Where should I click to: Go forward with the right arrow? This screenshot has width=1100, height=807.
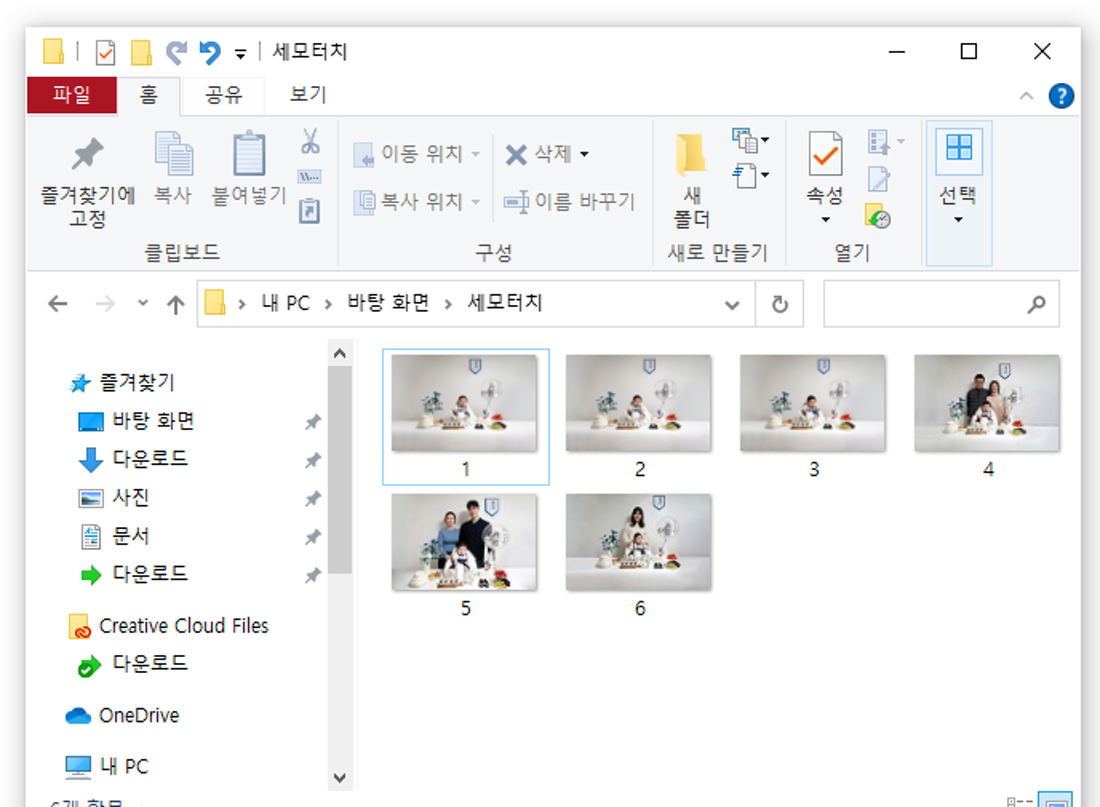(105, 304)
